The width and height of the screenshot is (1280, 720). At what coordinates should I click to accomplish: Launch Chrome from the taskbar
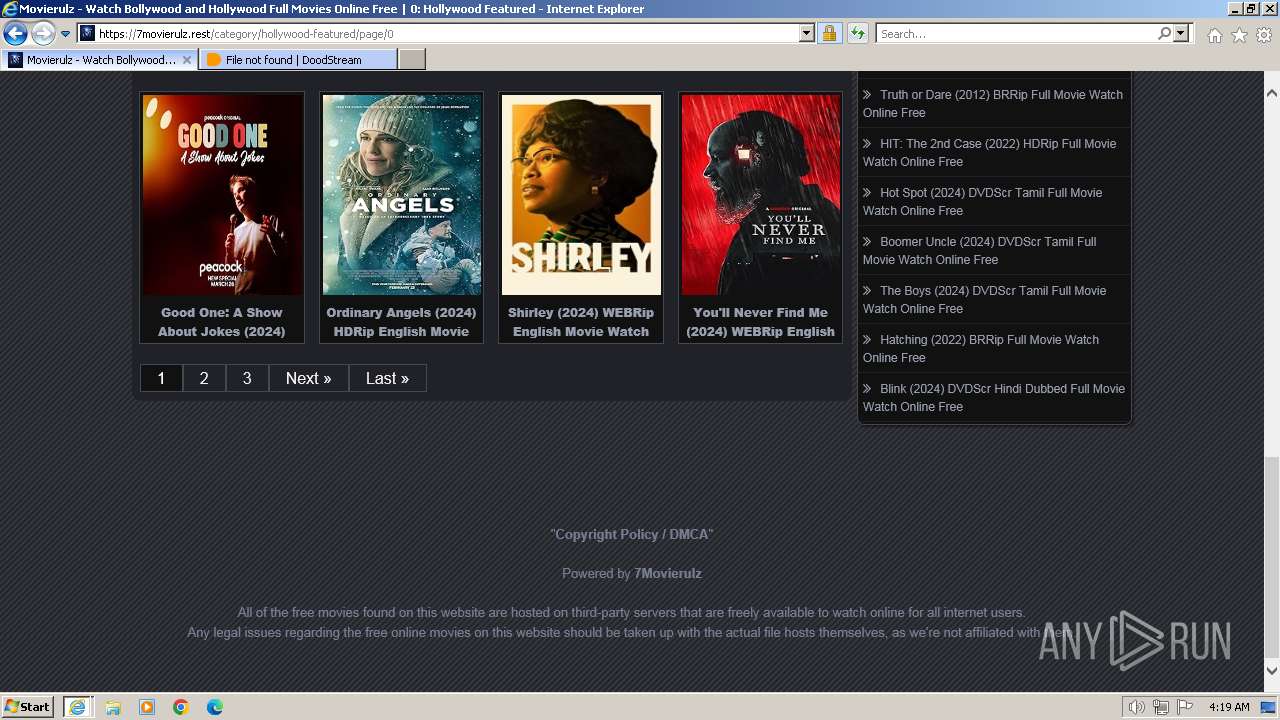click(x=181, y=707)
